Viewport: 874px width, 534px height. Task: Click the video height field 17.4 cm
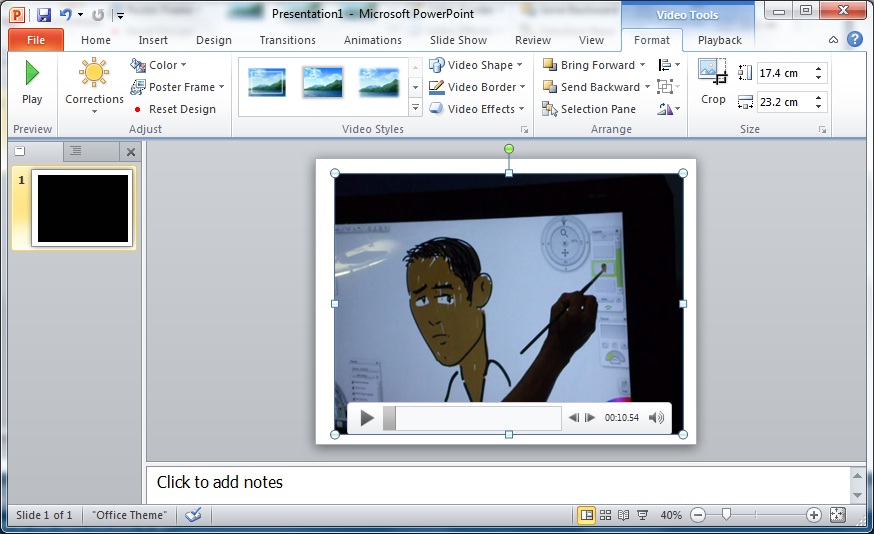point(784,73)
